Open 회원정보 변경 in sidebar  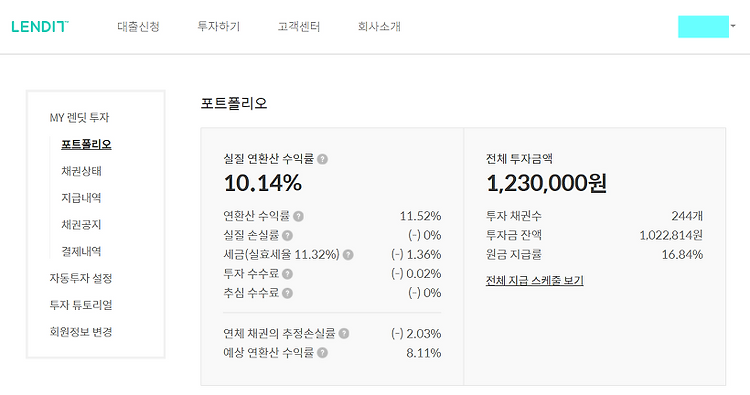pyautogui.click(x=81, y=332)
